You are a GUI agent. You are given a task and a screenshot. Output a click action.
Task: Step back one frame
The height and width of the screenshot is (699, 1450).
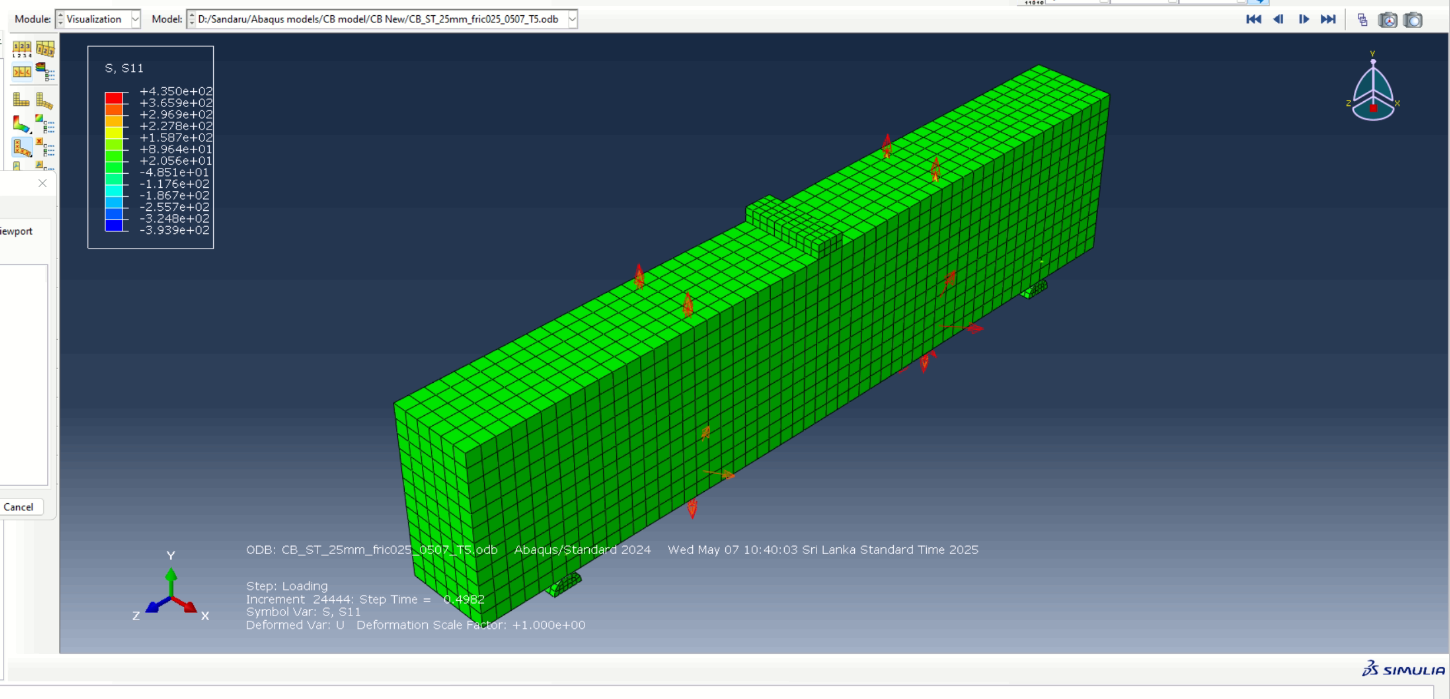click(x=1278, y=18)
